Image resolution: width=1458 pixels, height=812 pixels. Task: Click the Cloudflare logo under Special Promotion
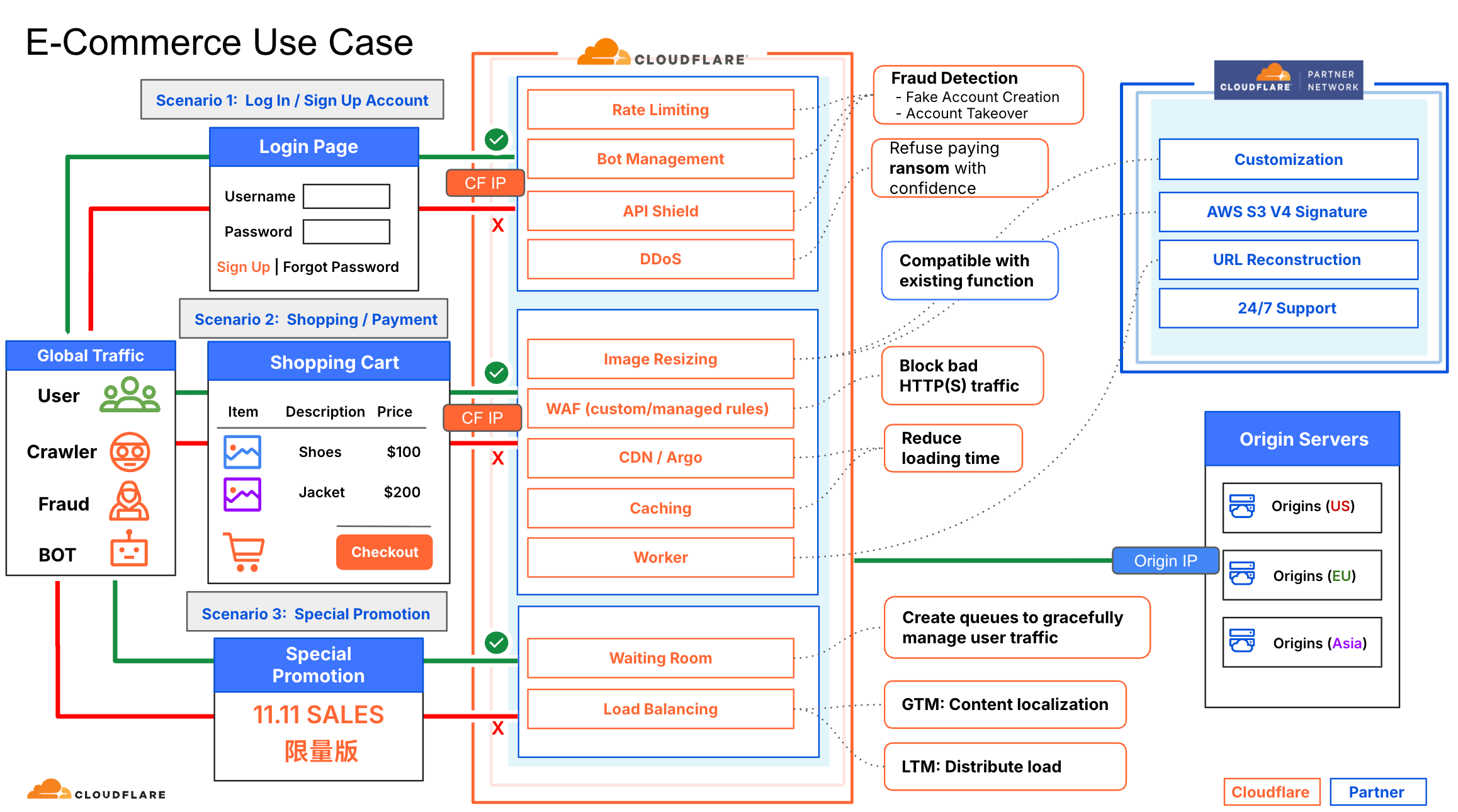point(96,790)
